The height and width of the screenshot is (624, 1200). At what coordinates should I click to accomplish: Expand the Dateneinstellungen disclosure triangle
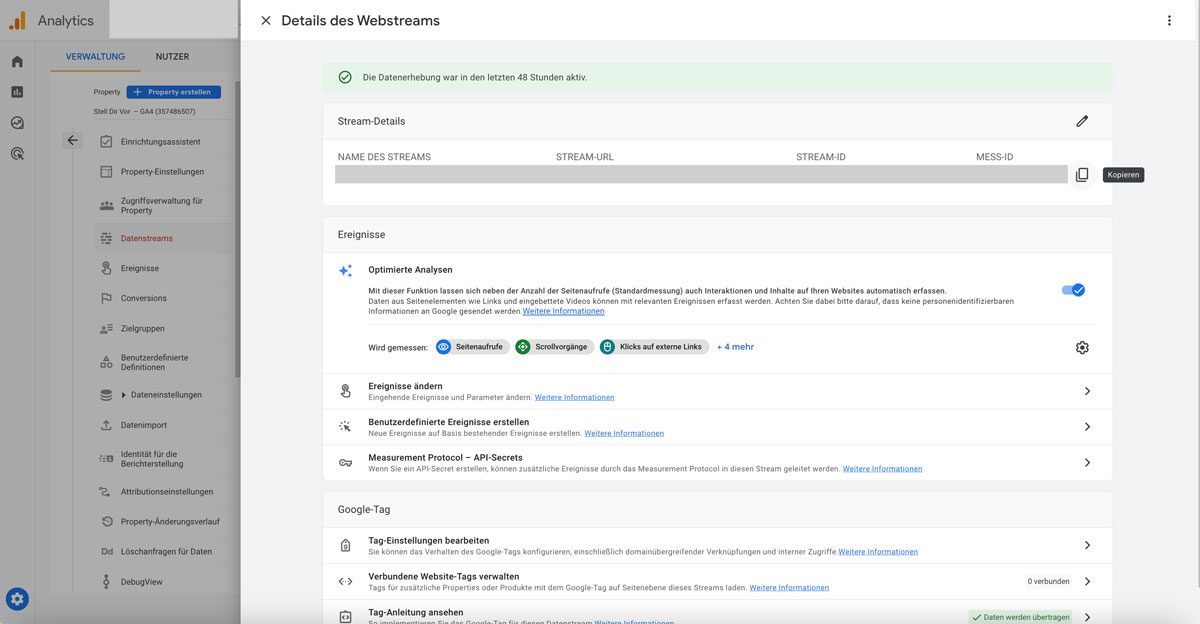click(124, 395)
